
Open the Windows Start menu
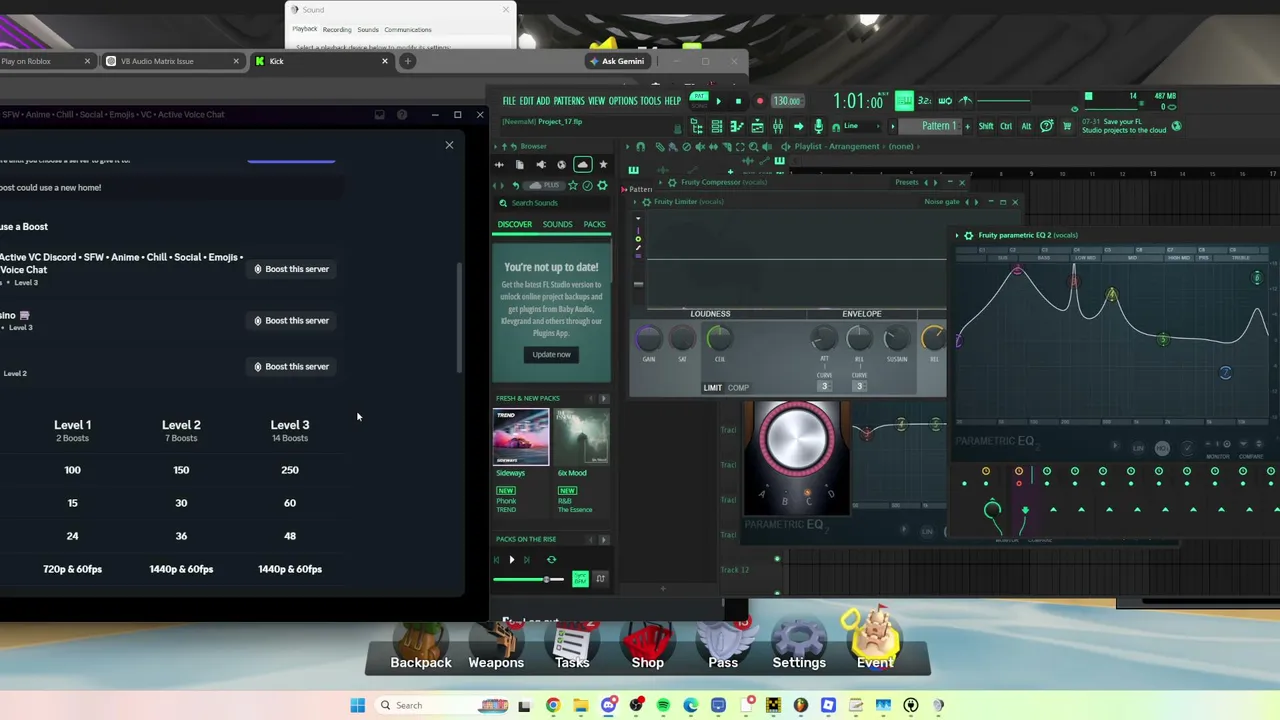(358, 705)
